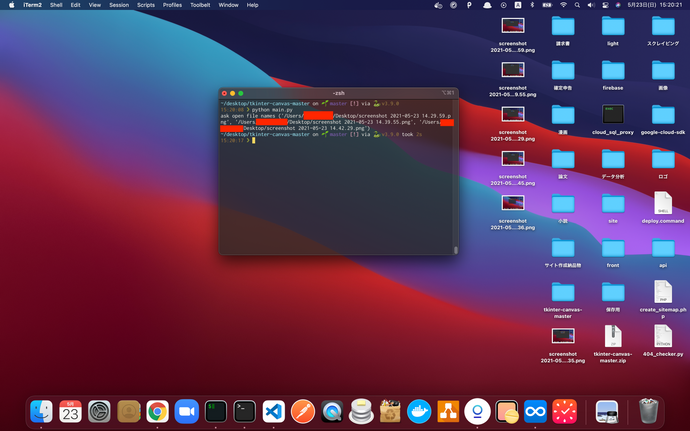Open Preview icon in Dock
Viewport: 690px width, 431px height.
coord(606,412)
